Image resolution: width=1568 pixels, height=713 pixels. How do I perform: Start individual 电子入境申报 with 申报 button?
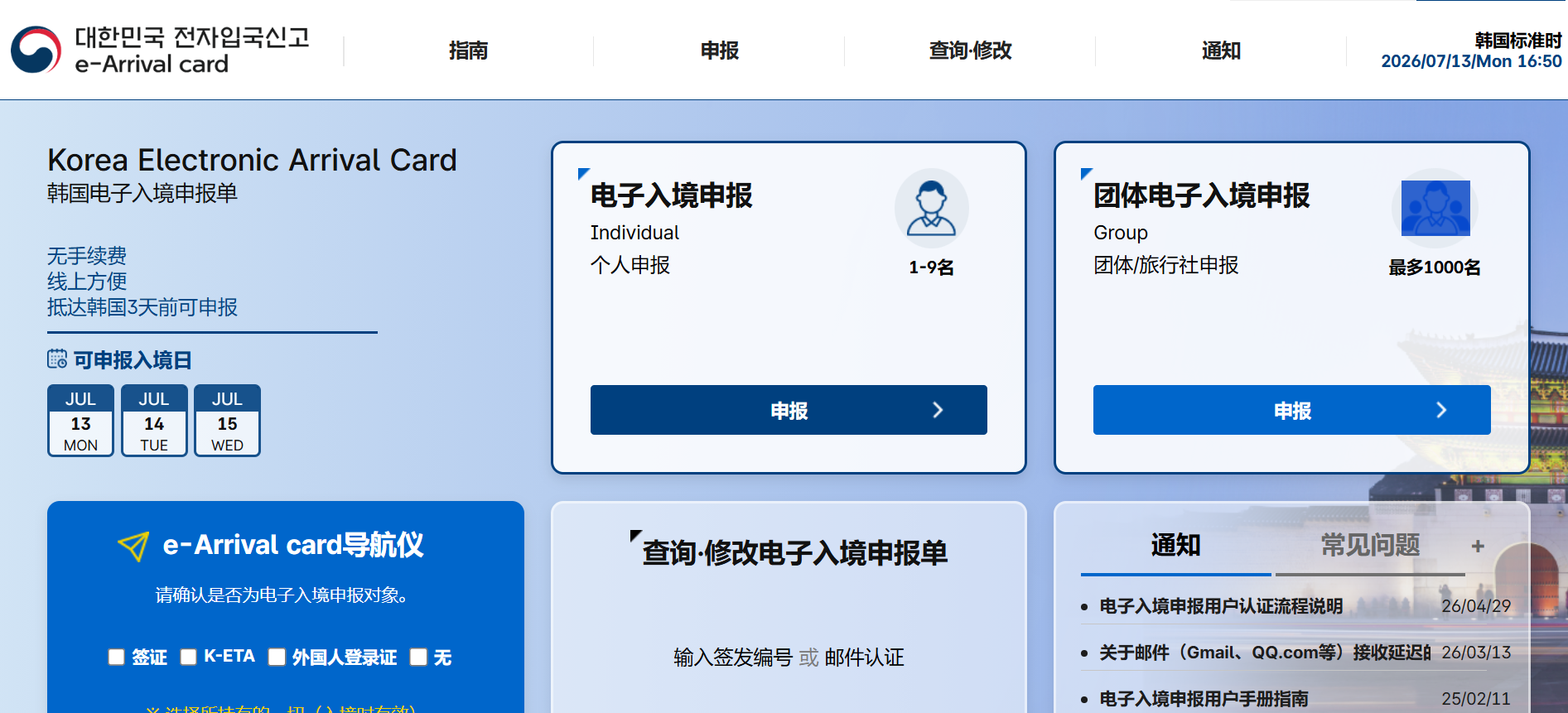[789, 410]
